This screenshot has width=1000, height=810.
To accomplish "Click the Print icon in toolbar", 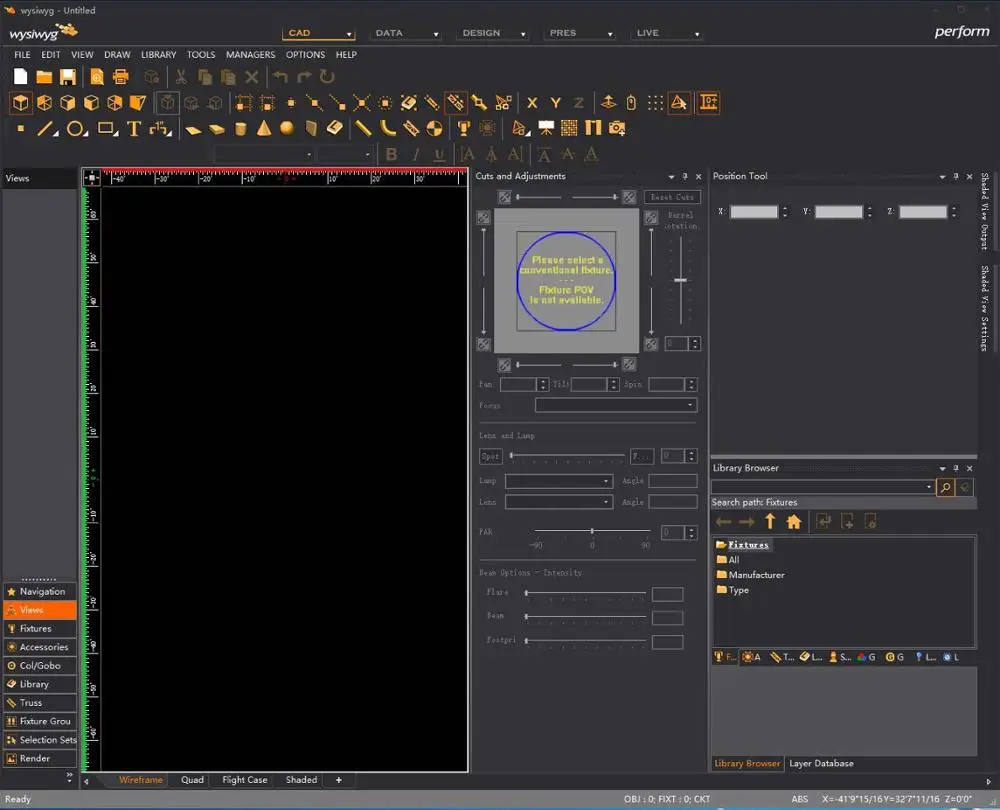I will pyautogui.click(x=121, y=77).
